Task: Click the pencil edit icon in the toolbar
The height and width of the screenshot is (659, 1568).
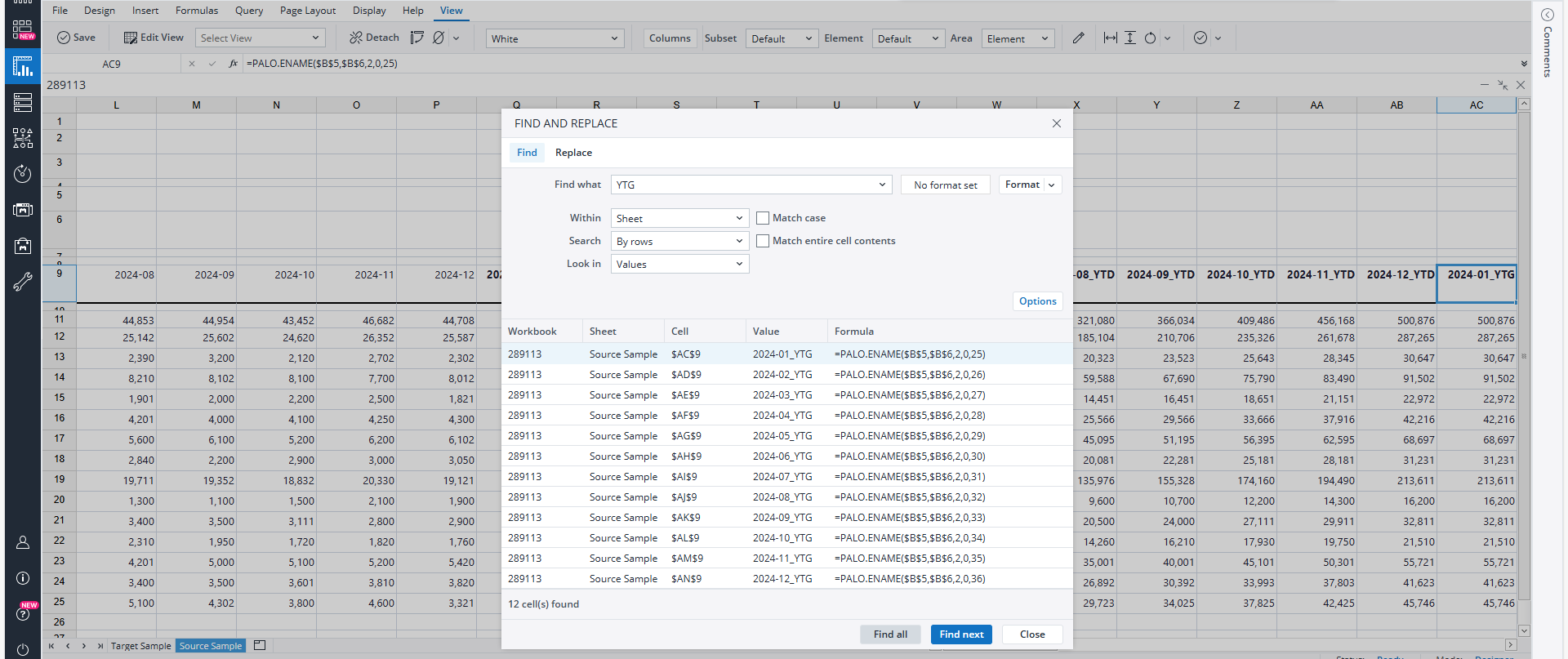Action: [1078, 38]
